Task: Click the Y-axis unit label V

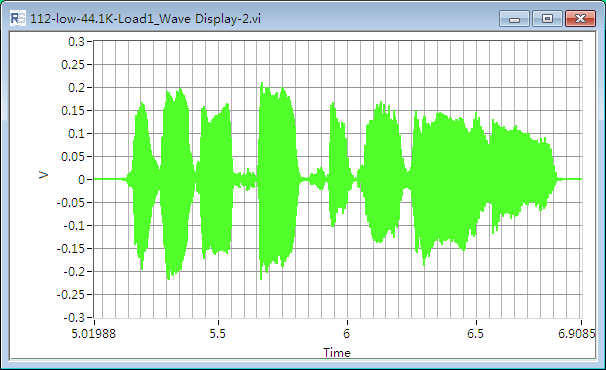Action: click(x=44, y=175)
